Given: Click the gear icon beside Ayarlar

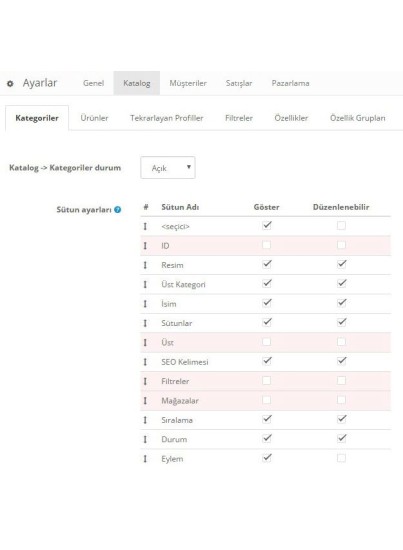Looking at the screenshot, I should pyautogui.click(x=10, y=84).
